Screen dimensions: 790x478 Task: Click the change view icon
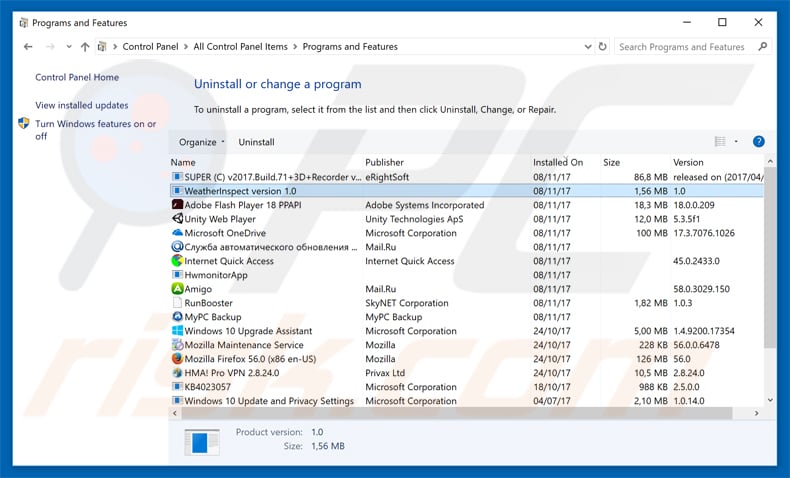pos(720,142)
